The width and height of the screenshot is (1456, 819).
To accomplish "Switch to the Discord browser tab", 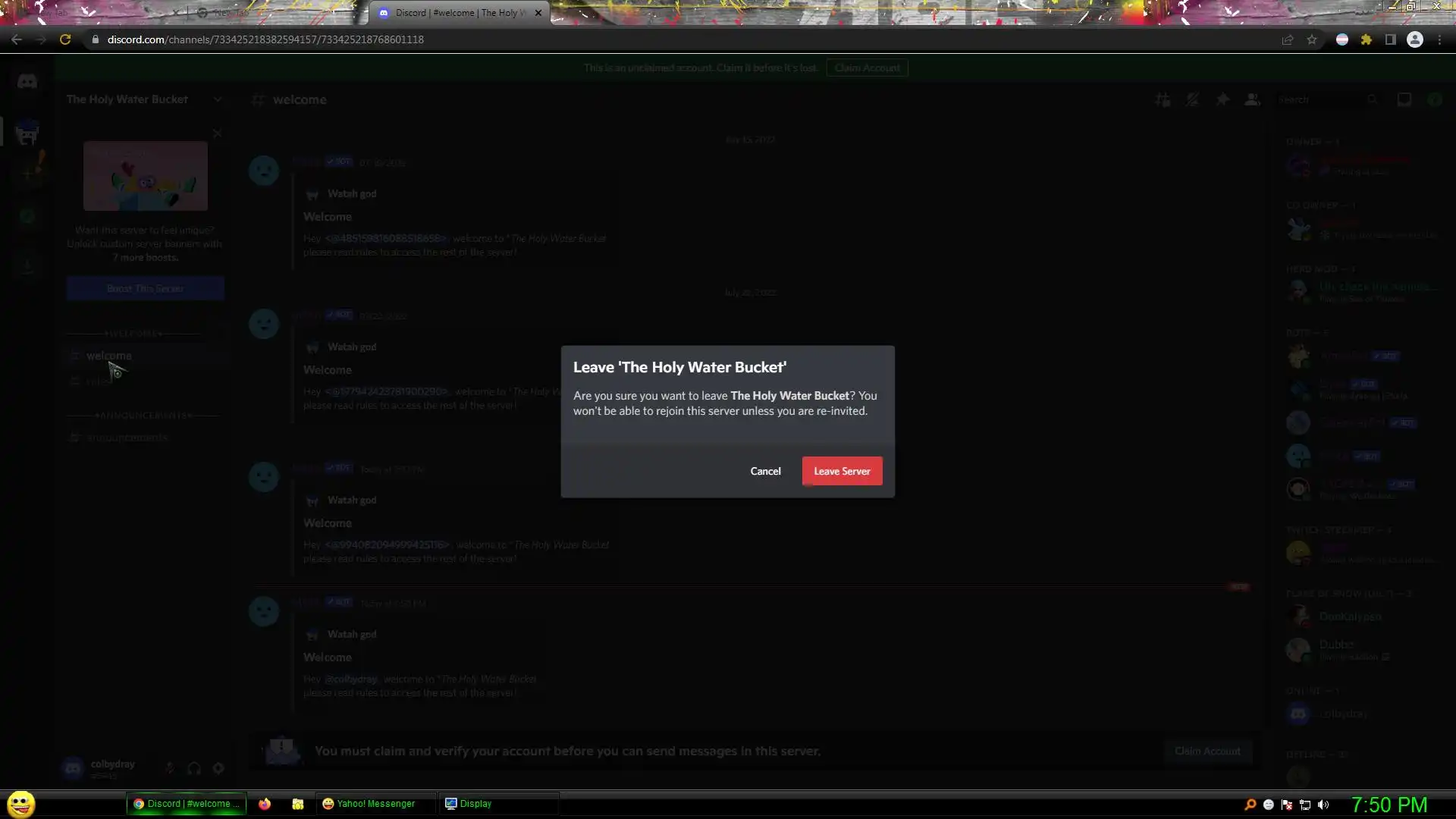I will coord(455,13).
